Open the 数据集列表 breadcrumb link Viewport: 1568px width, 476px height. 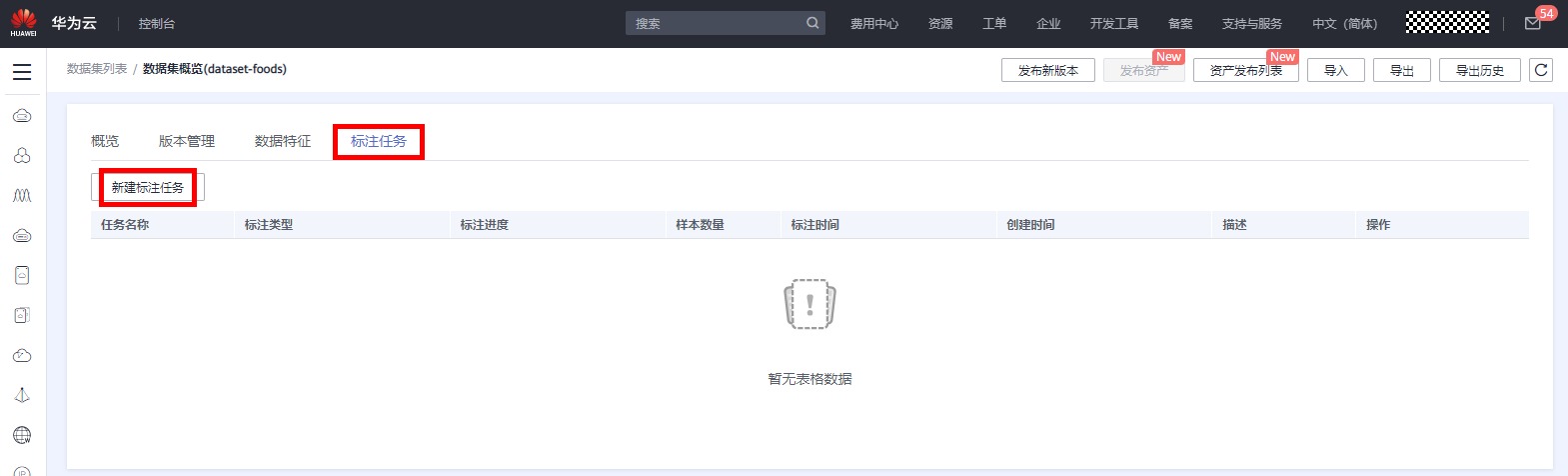pyautogui.click(x=97, y=69)
